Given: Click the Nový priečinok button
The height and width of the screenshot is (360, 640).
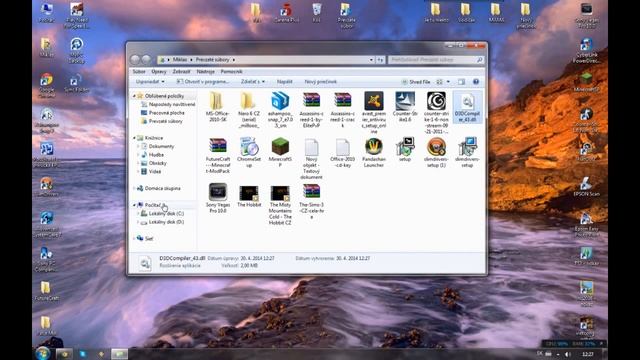Looking at the screenshot, I should [321, 82].
